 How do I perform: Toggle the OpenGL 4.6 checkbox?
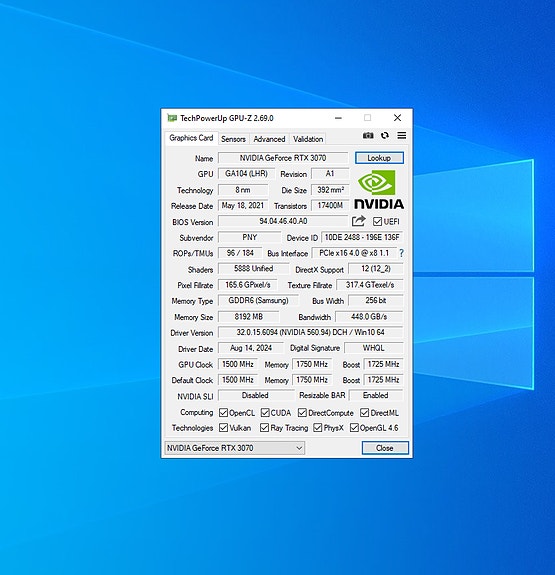tap(354, 428)
